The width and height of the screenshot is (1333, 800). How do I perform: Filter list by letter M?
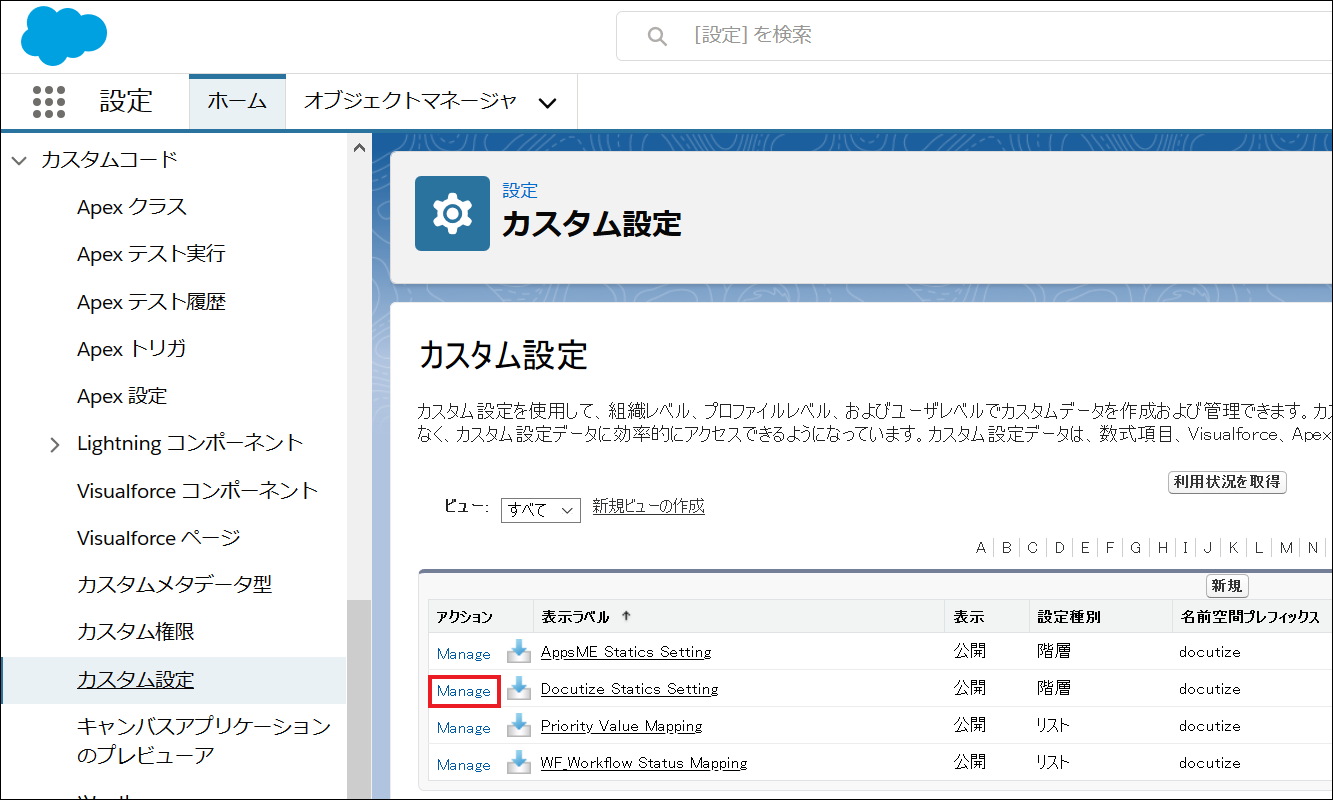click(x=1286, y=547)
